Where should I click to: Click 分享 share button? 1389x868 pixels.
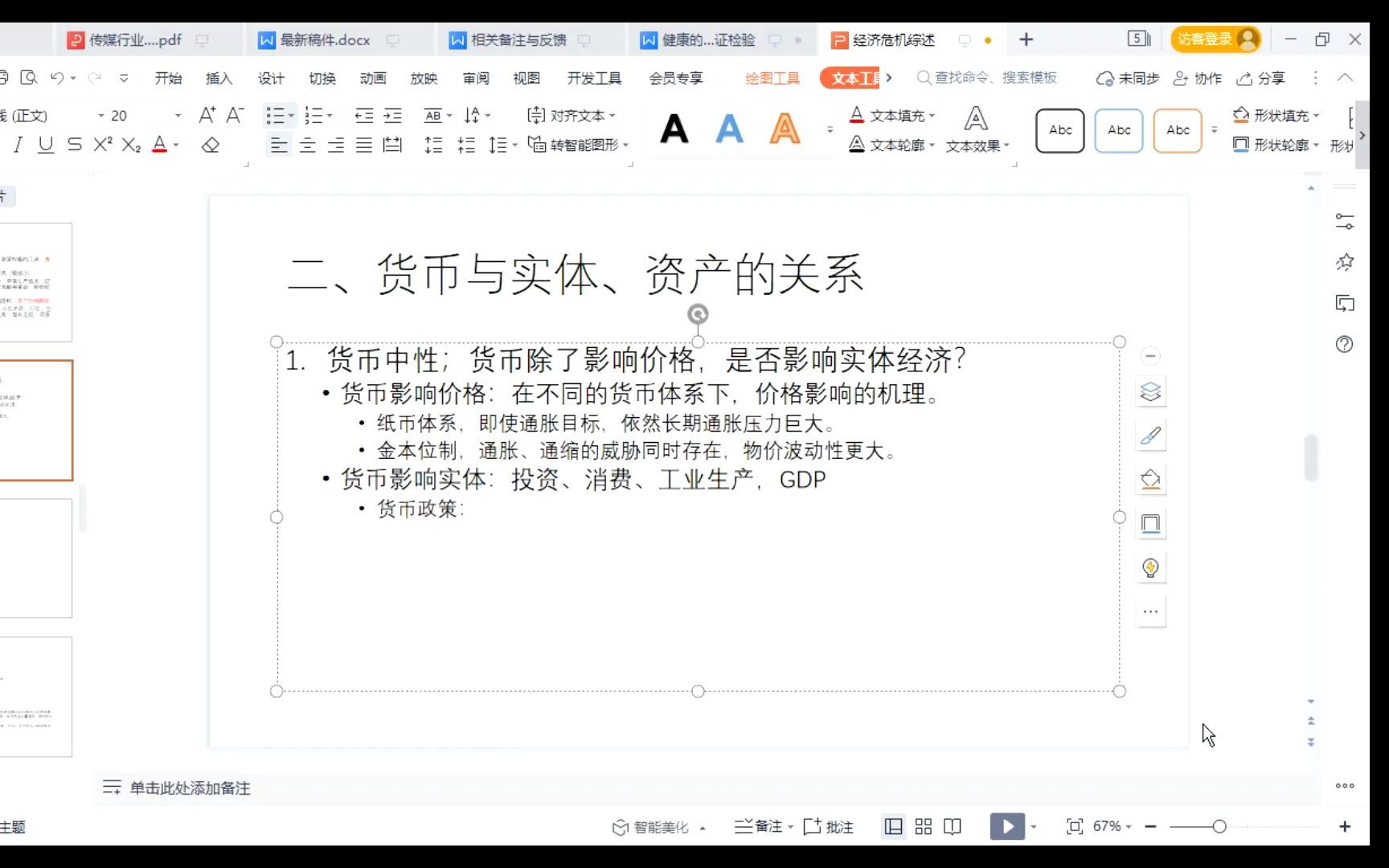[1262, 78]
